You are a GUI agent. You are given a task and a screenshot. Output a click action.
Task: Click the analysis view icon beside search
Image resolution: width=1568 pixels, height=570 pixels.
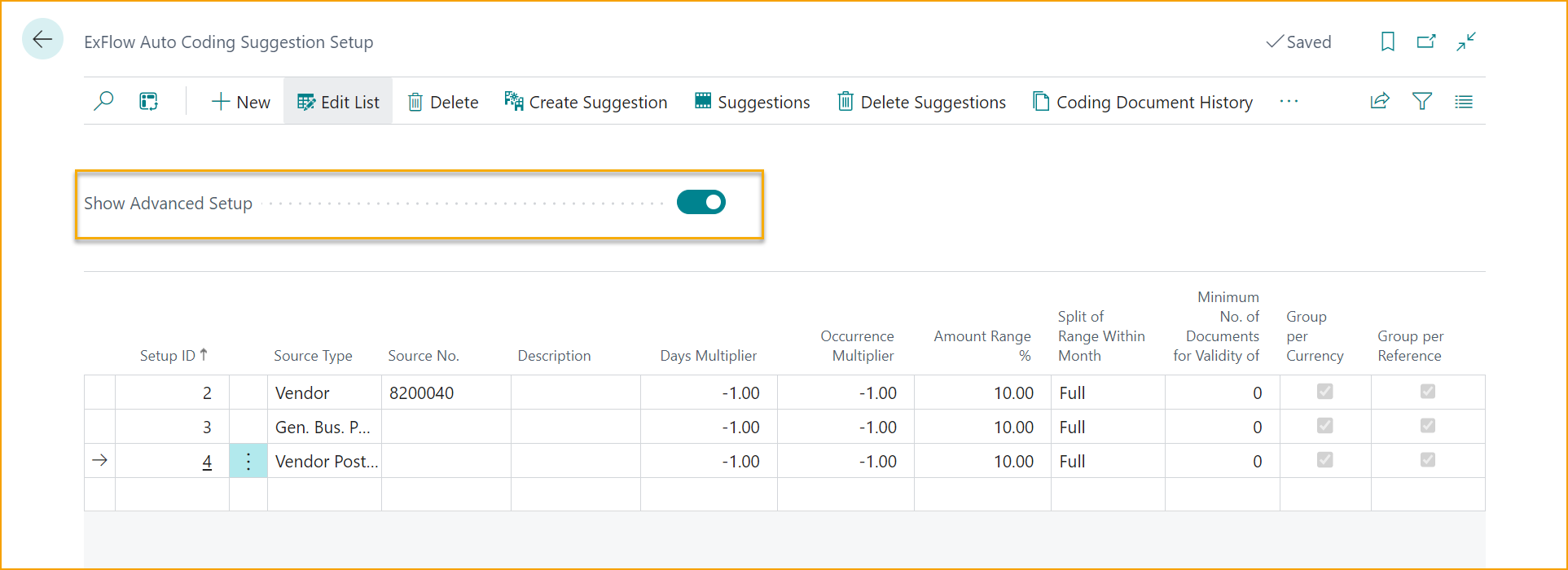pyautogui.click(x=148, y=101)
